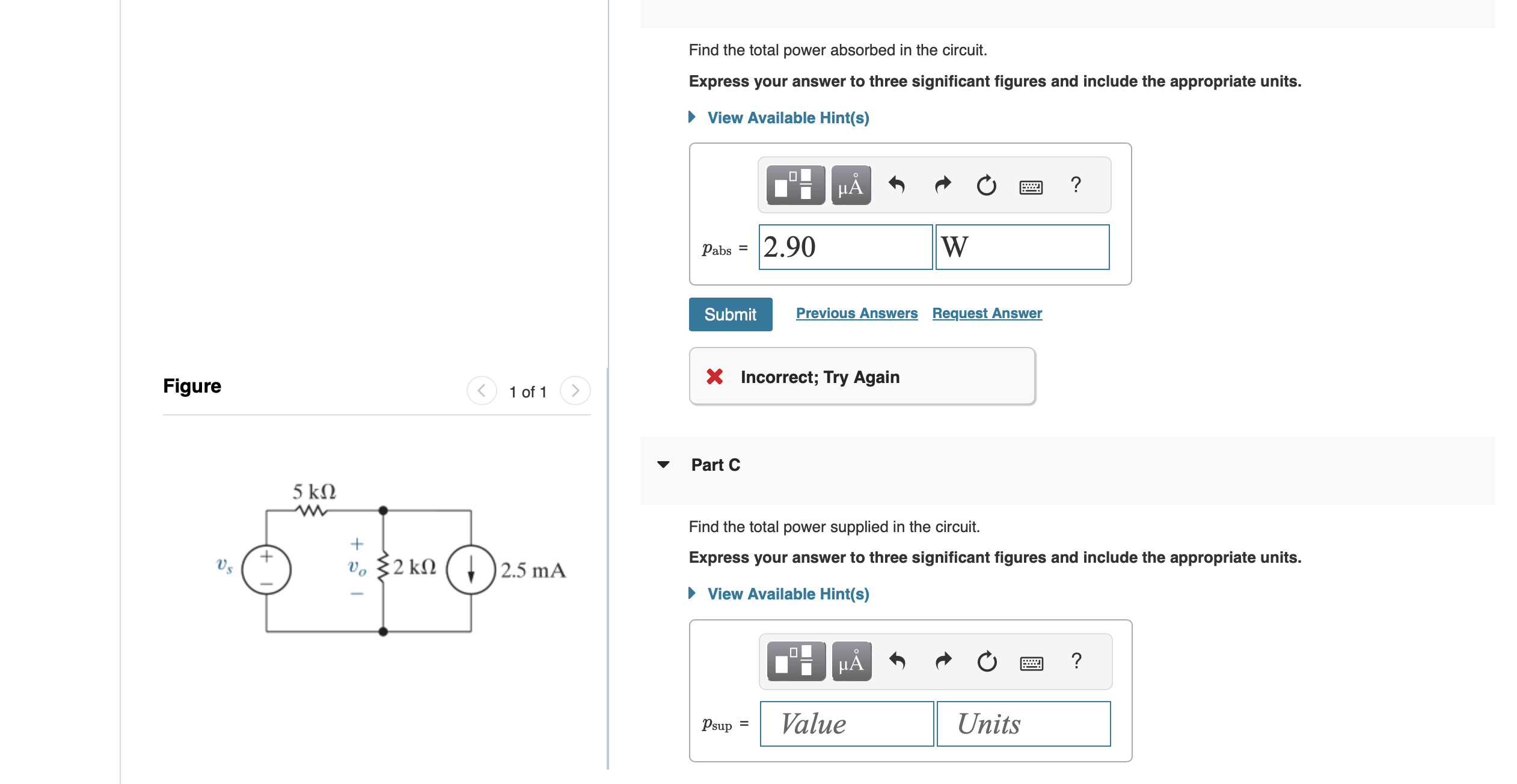Image resolution: width=1517 pixels, height=784 pixels.
Task: Click the next figure navigation arrow
Action: click(x=575, y=390)
